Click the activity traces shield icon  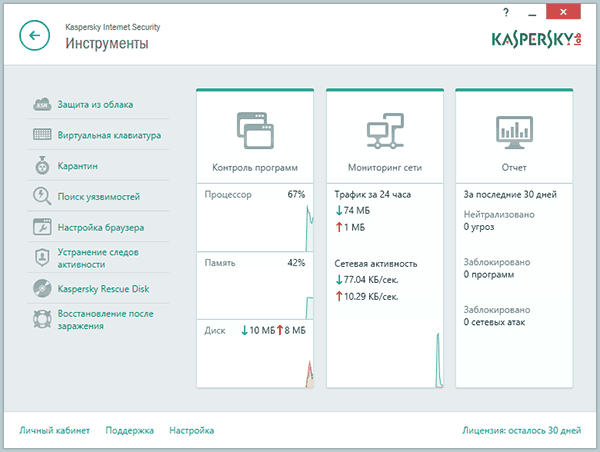pyautogui.click(x=42, y=258)
